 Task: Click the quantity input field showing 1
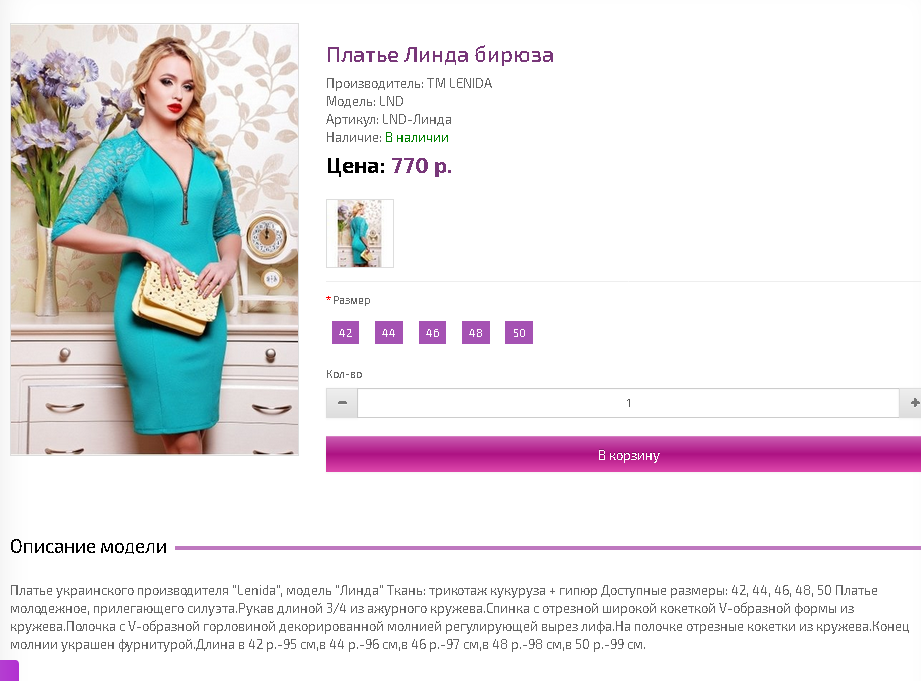coord(628,403)
